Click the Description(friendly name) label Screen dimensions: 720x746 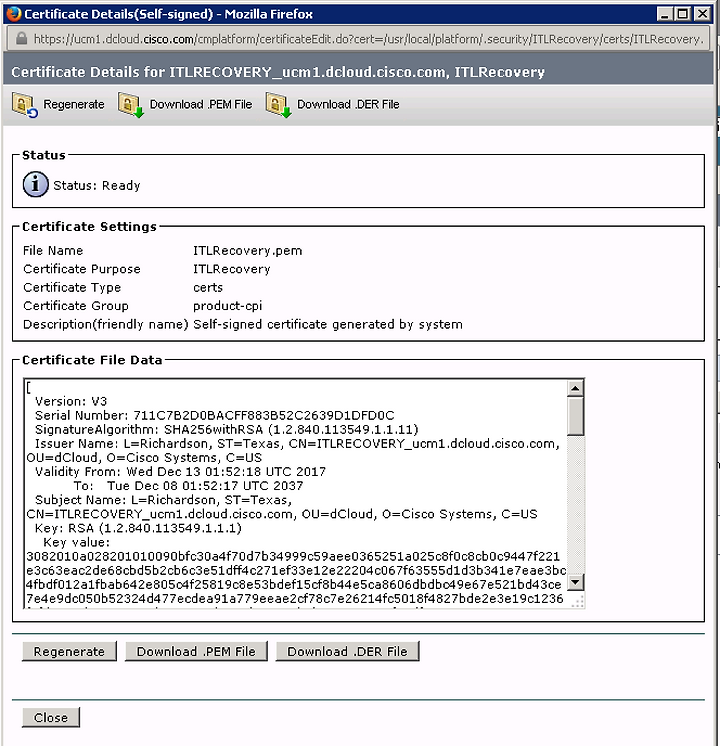(x=106, y=324)
